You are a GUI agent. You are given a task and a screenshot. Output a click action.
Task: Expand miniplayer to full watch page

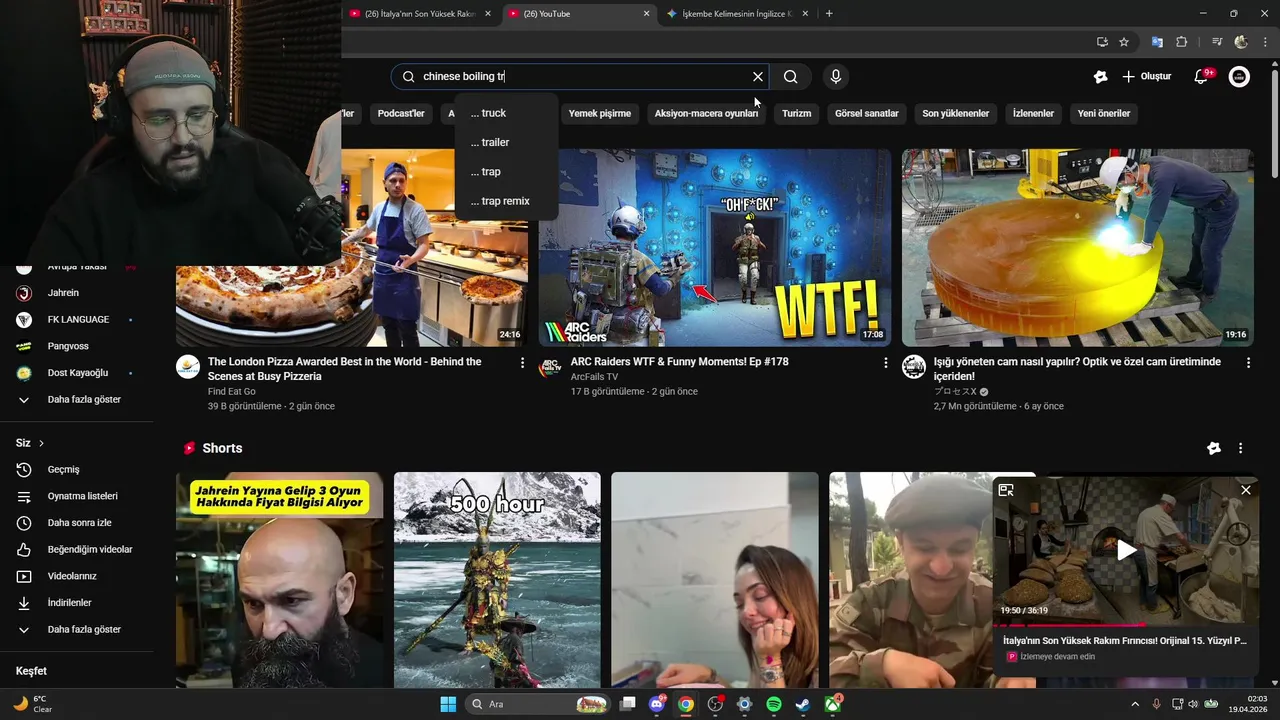pyautogui.click(x=1006, y=490)
